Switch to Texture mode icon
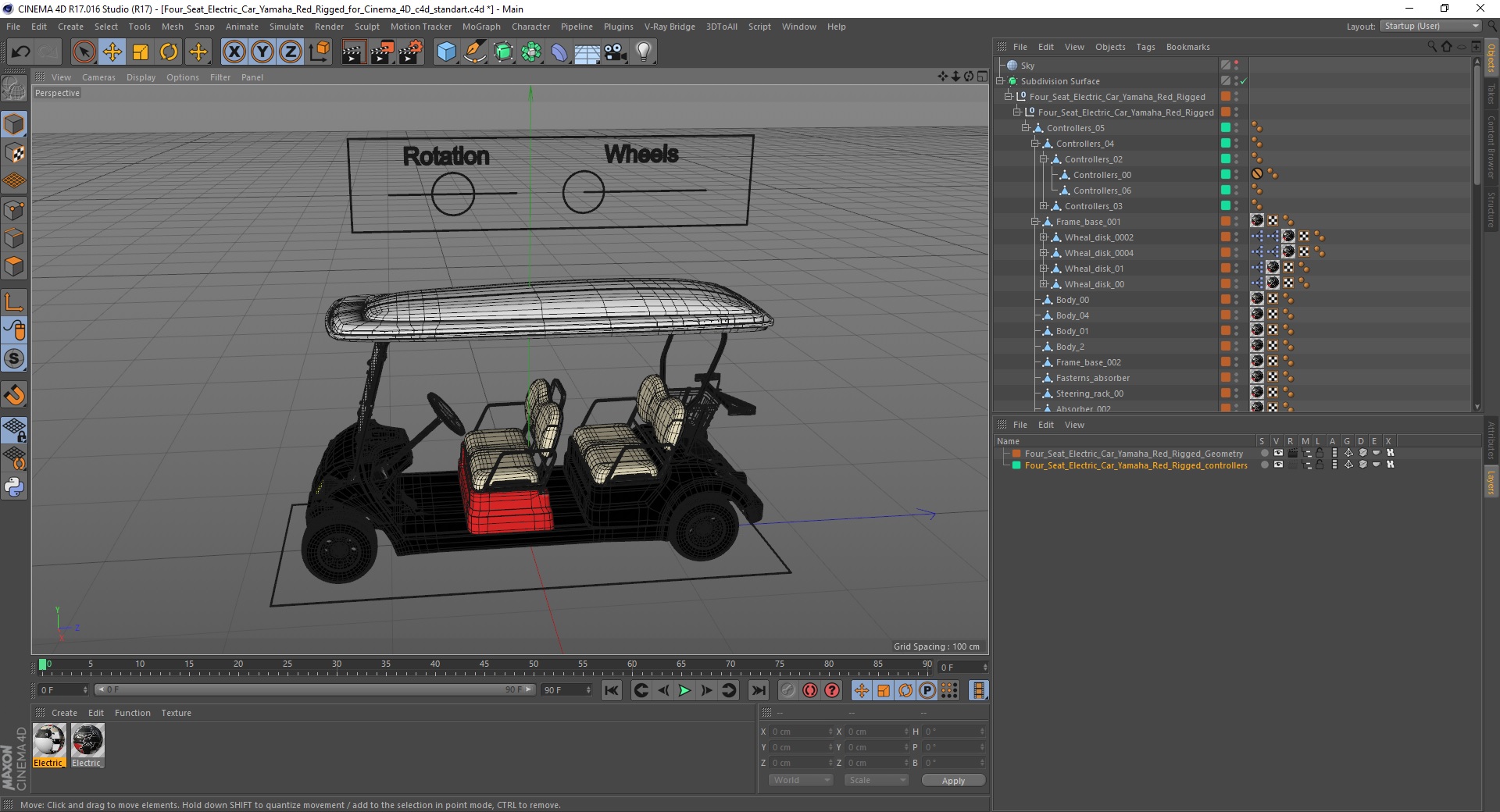Screen dimensions: 1500x812 14,152
